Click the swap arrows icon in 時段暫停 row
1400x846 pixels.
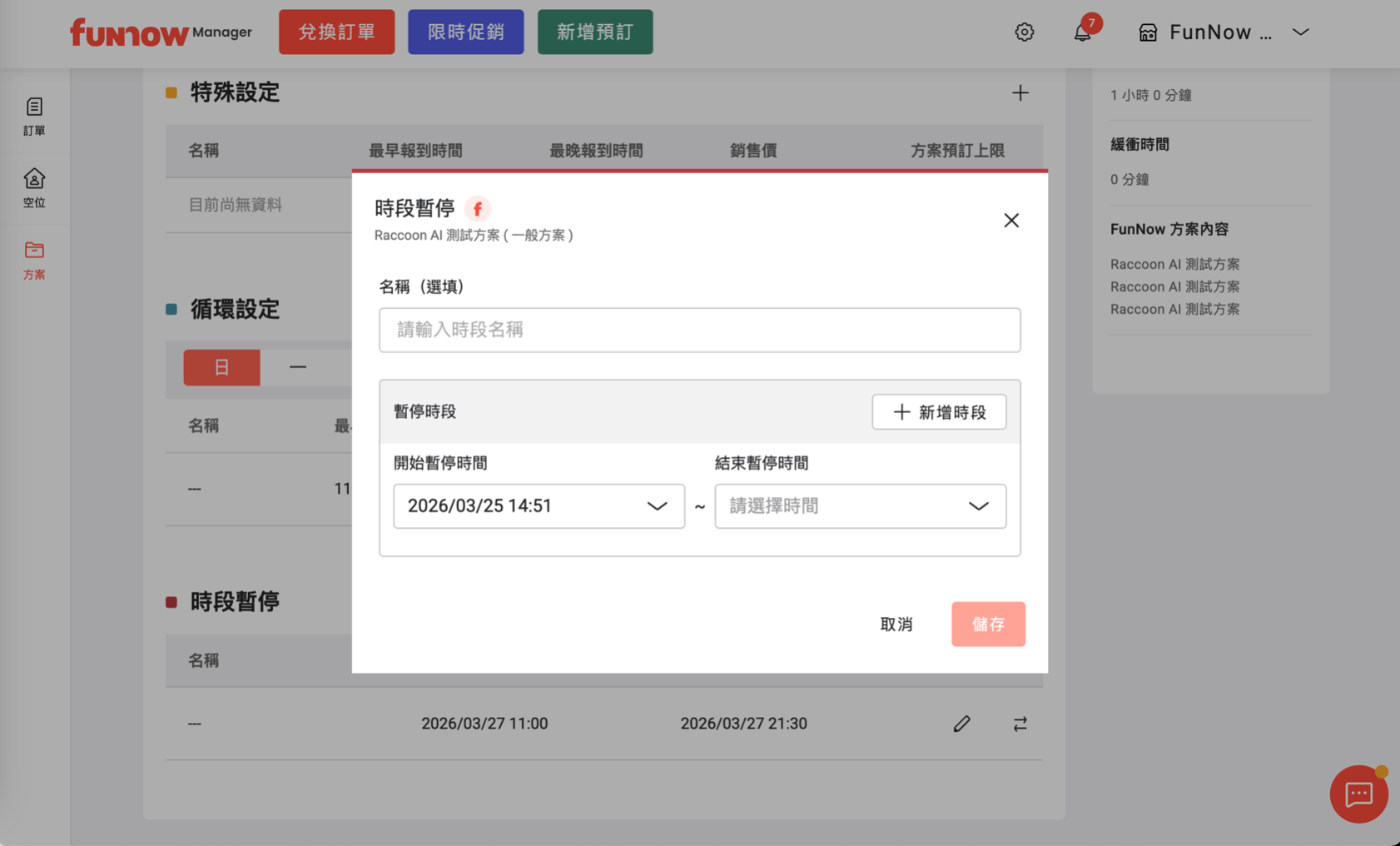tap(1020, 724)
